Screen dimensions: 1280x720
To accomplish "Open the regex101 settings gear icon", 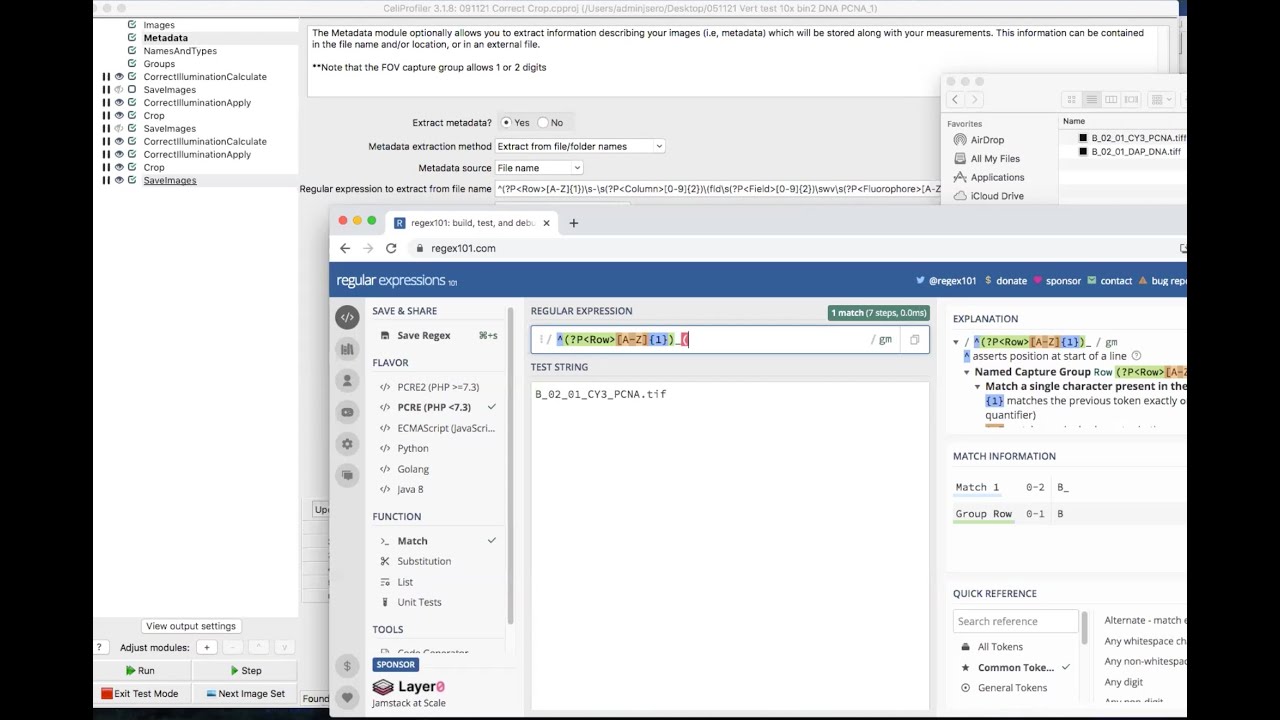I will (347, 444).
